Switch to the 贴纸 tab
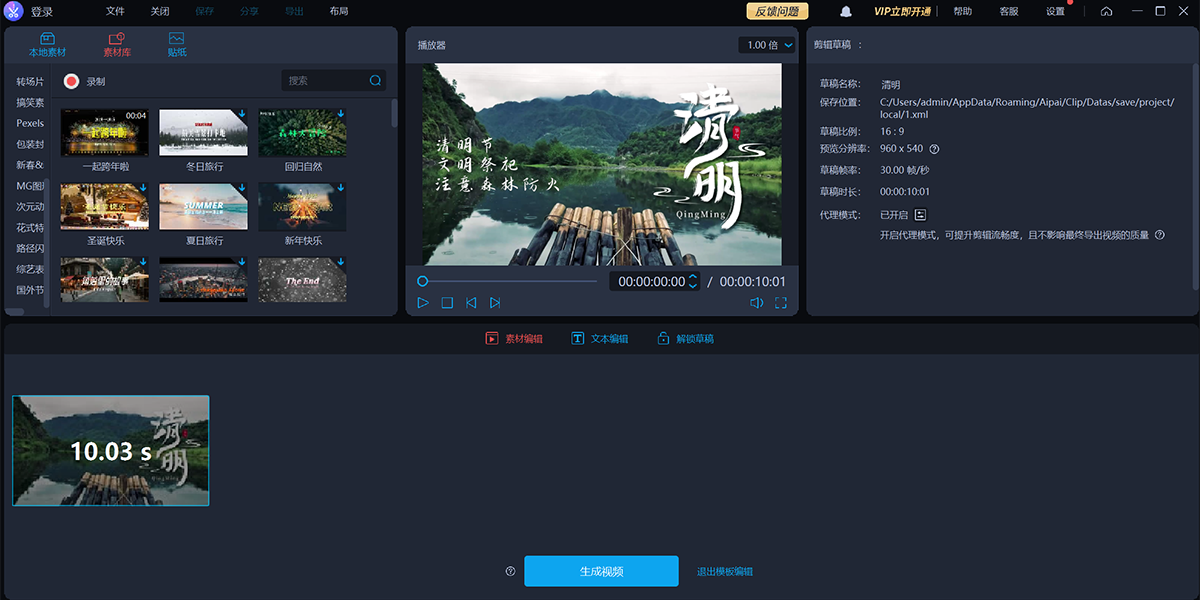 (x=177, y=45)
